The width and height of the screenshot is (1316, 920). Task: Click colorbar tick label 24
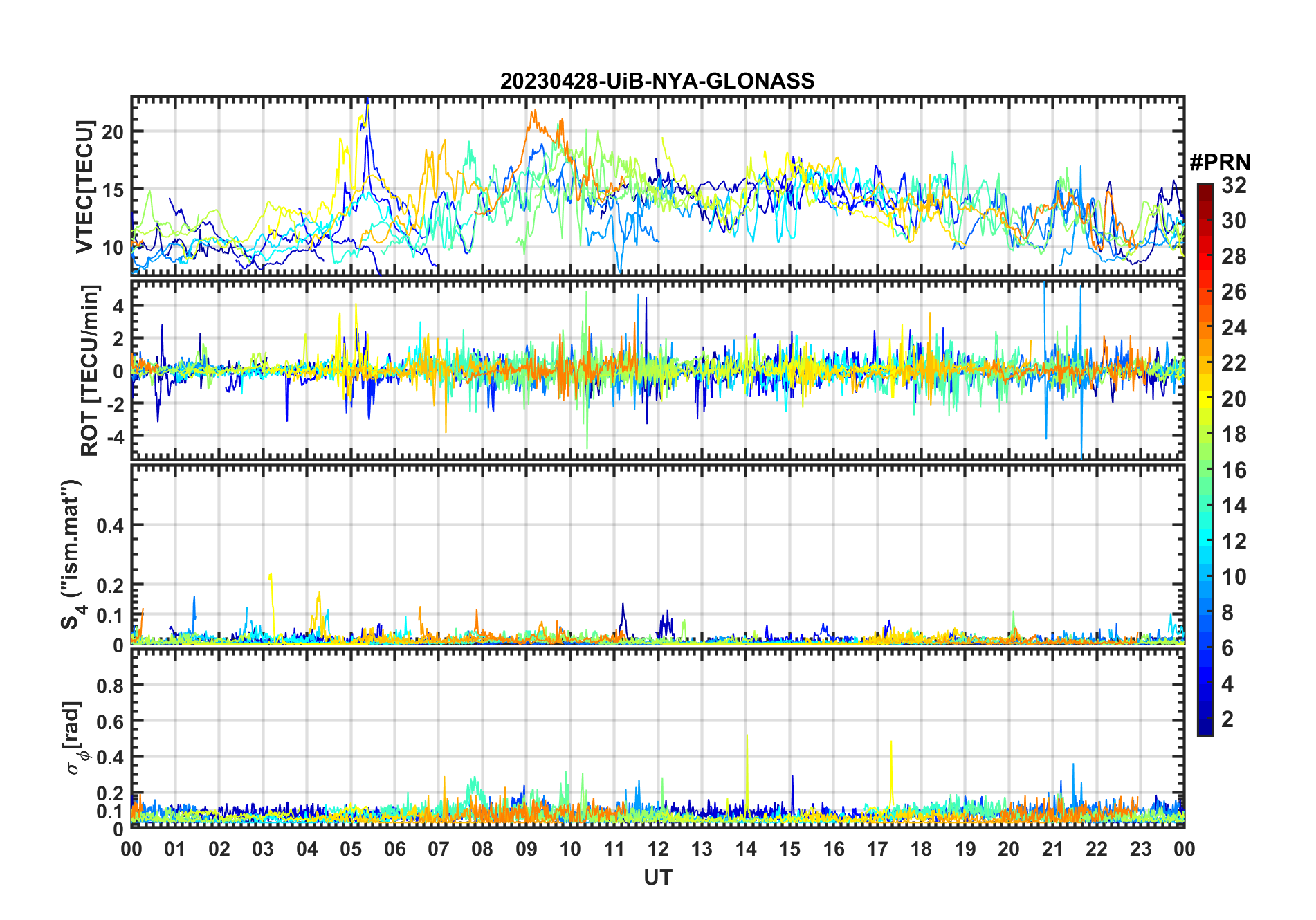[1234, 328]
